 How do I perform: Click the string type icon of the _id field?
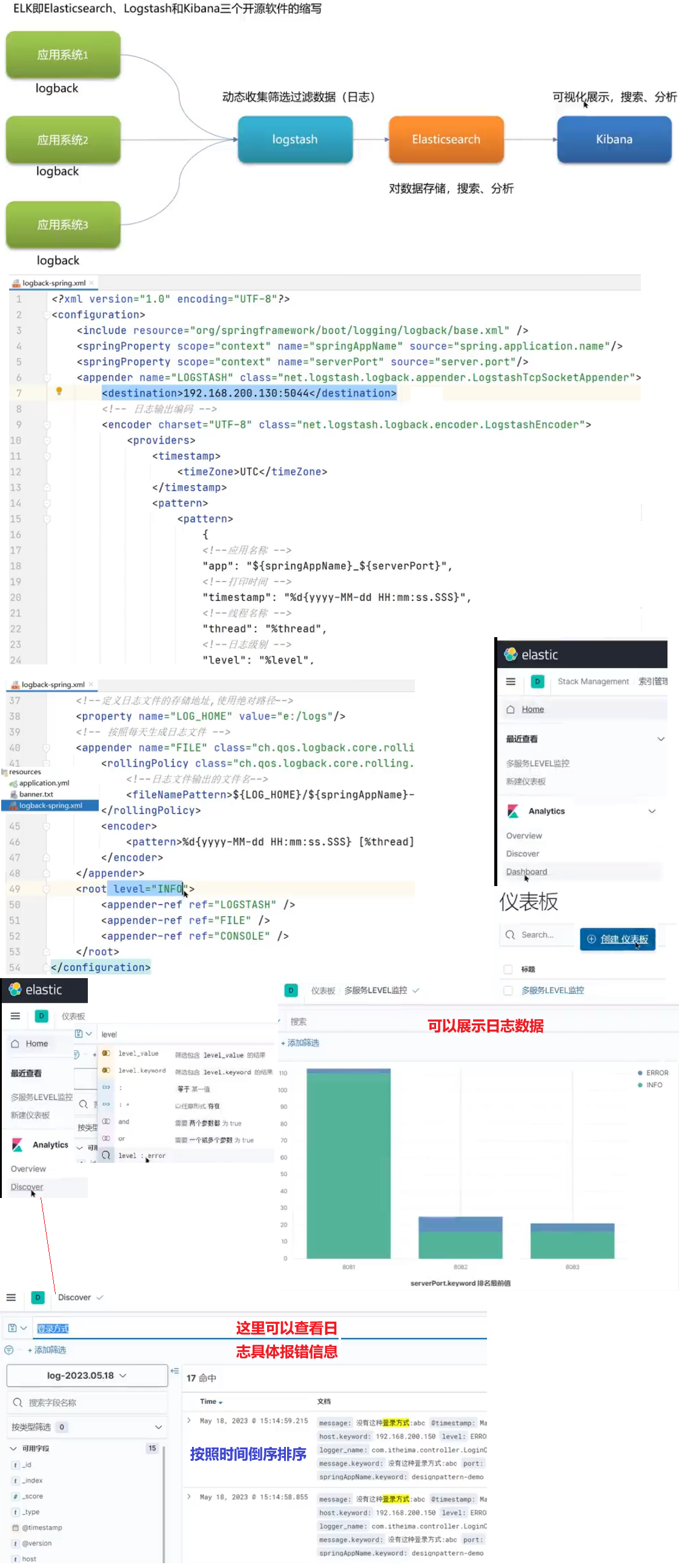pyautogui.click(x=15, y=1464)
